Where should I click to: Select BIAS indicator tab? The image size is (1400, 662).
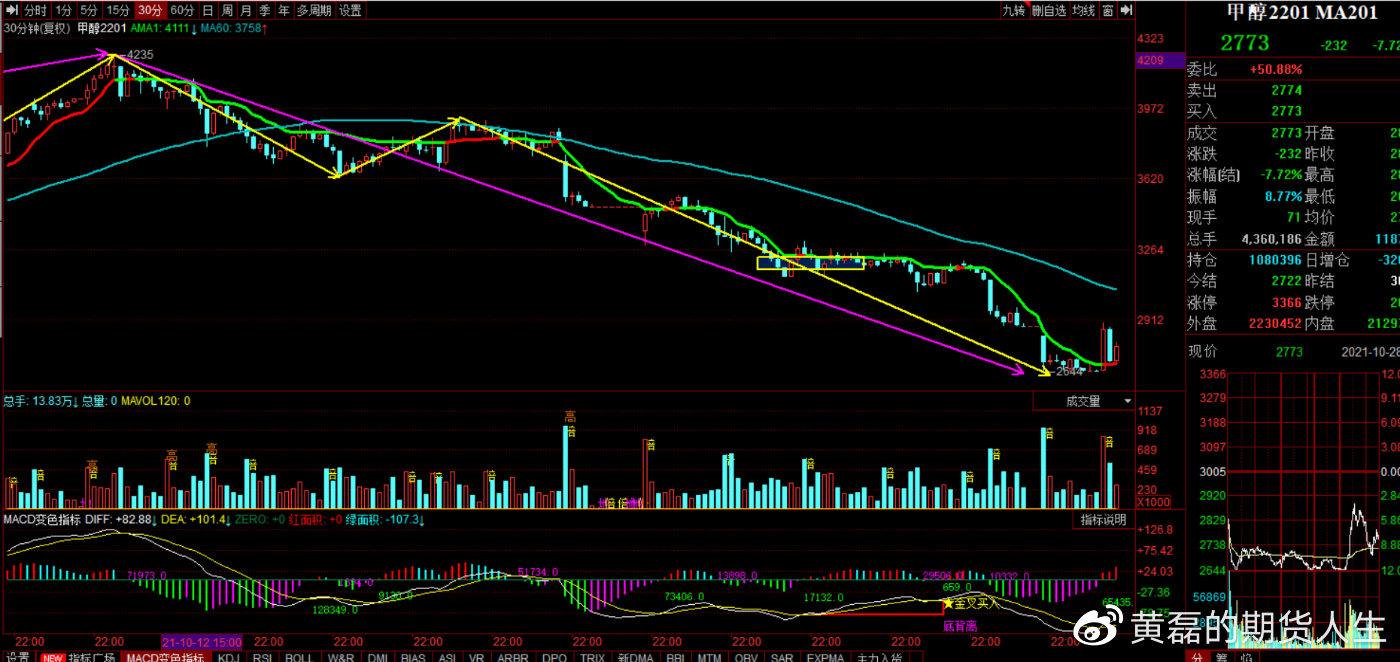(x=414, y=657)
